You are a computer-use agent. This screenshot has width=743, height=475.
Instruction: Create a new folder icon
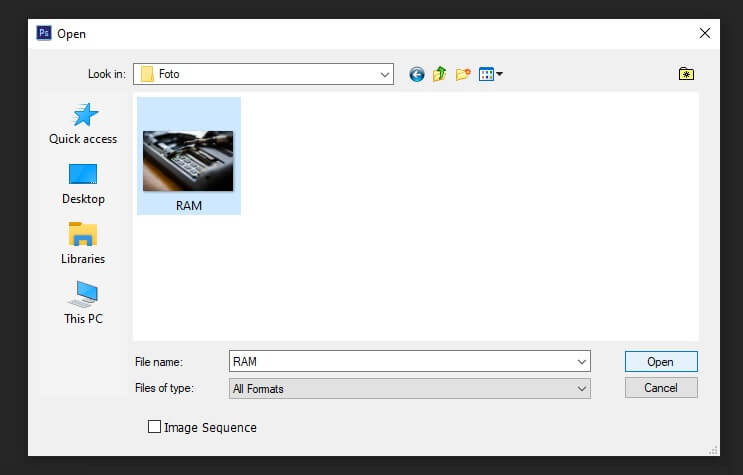click(x=463, y=74)
